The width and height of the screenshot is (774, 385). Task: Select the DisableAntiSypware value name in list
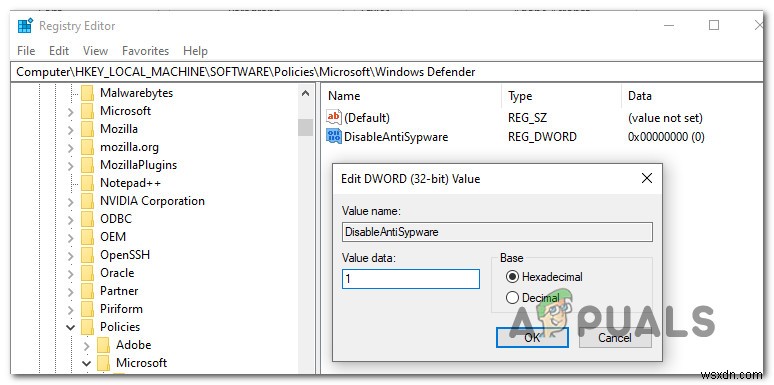click(x=396, y=137)
